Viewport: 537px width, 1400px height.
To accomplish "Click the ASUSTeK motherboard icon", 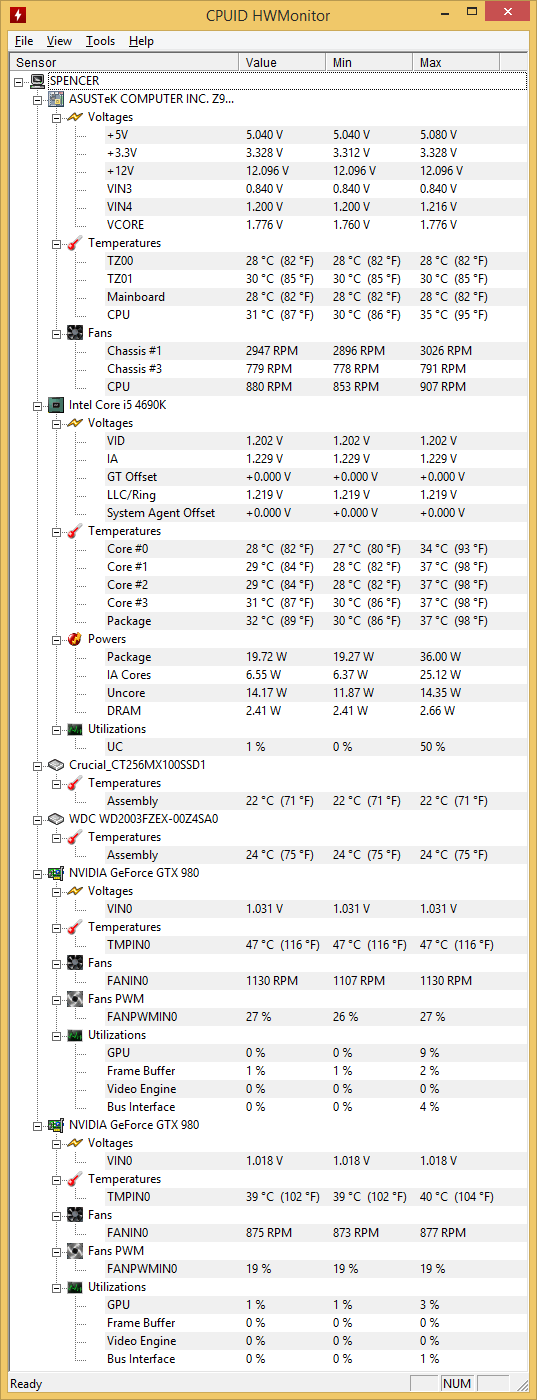I will click(x=57, y=99).
